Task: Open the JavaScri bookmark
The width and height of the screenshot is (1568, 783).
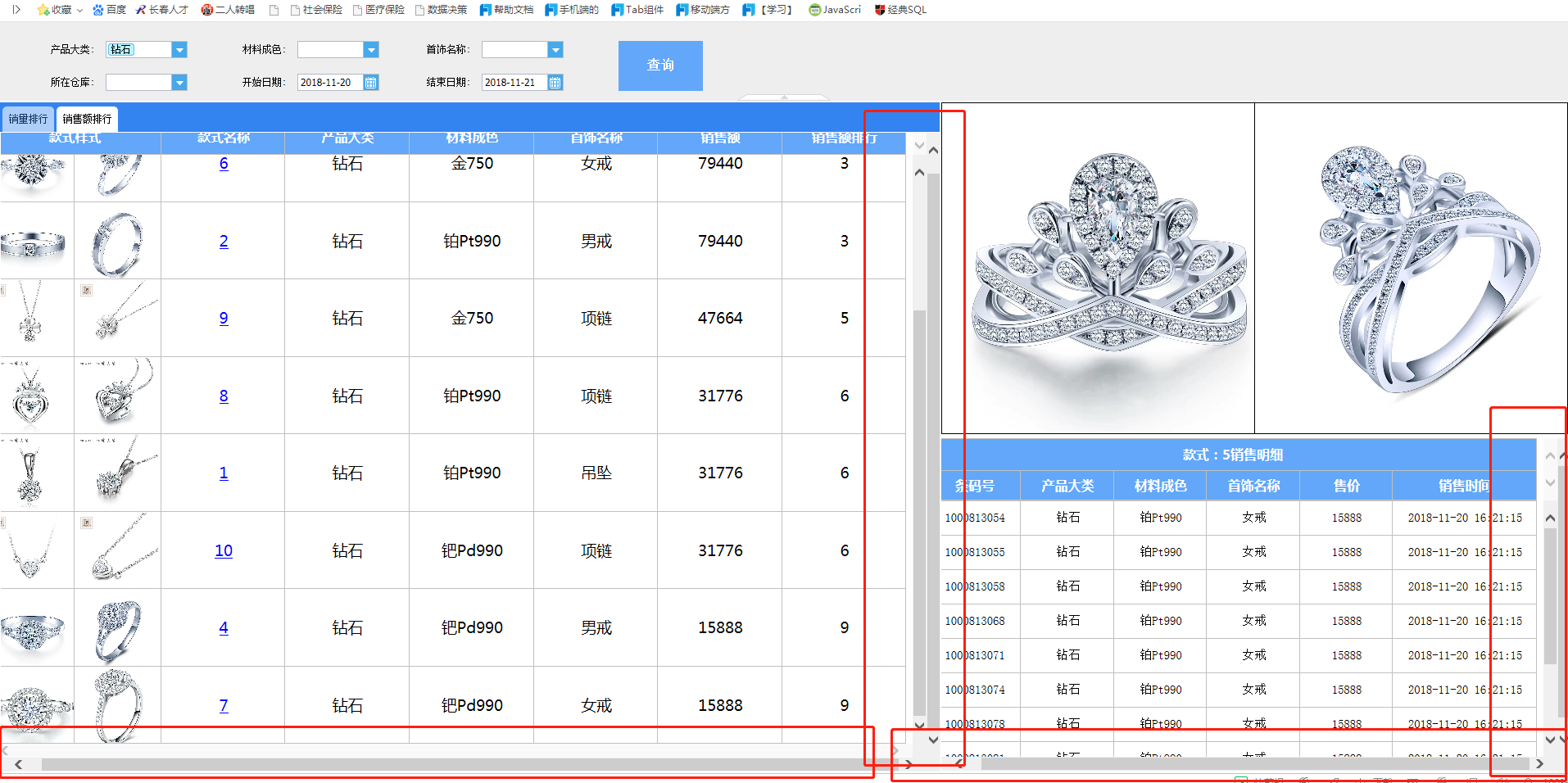Action: point(835,10)
